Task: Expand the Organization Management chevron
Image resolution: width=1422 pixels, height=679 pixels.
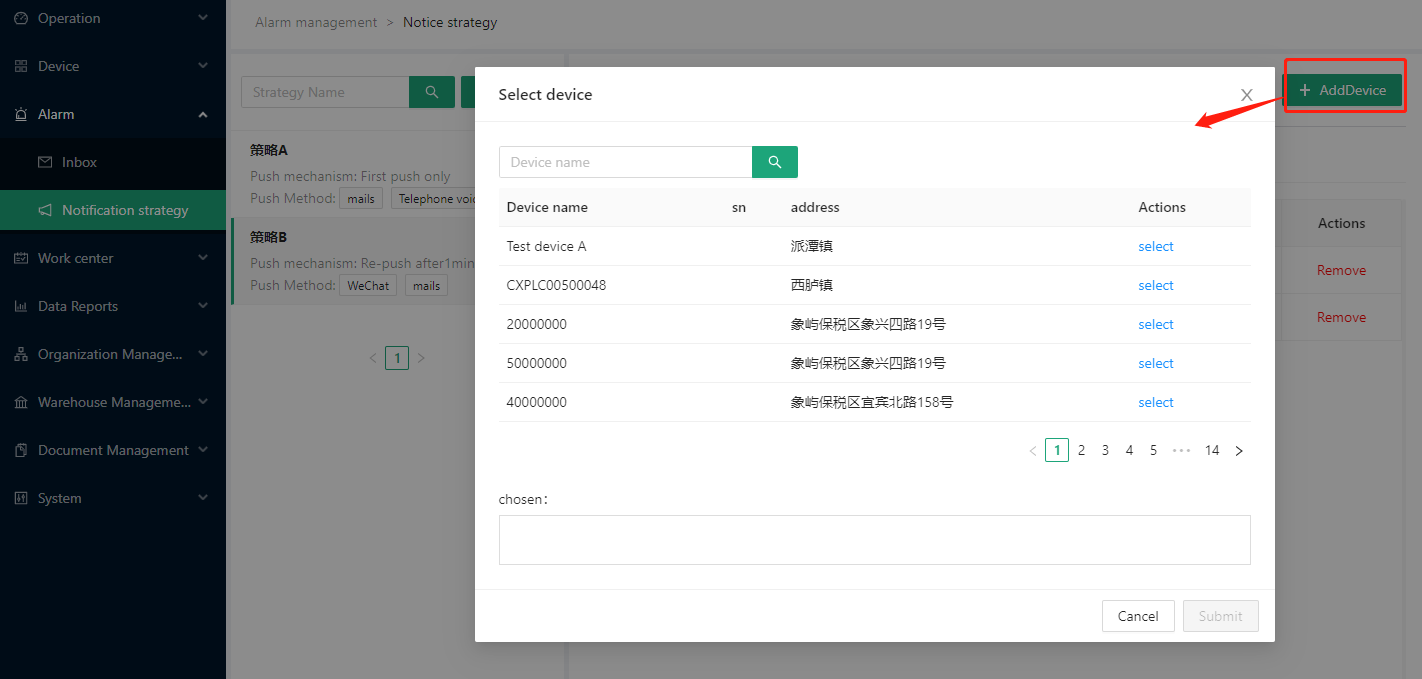Action: [x=203, y=354]
